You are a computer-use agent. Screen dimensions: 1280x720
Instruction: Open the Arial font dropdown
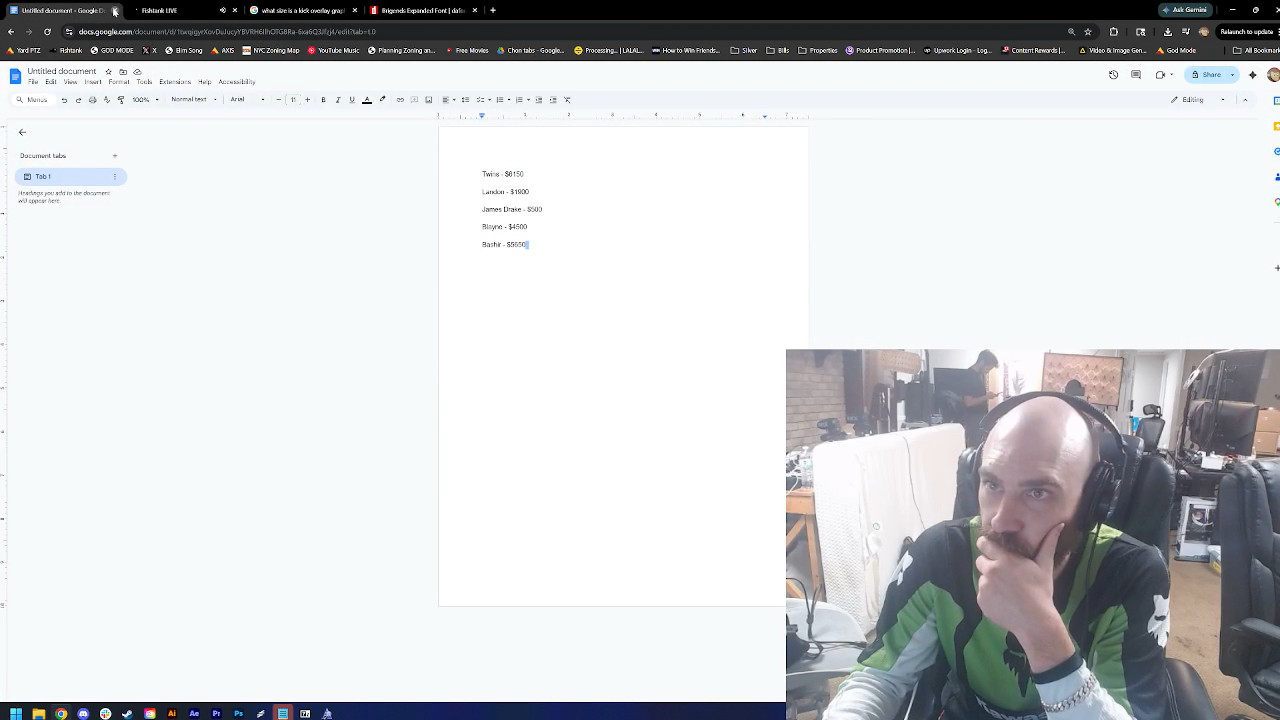pos(248,100)
